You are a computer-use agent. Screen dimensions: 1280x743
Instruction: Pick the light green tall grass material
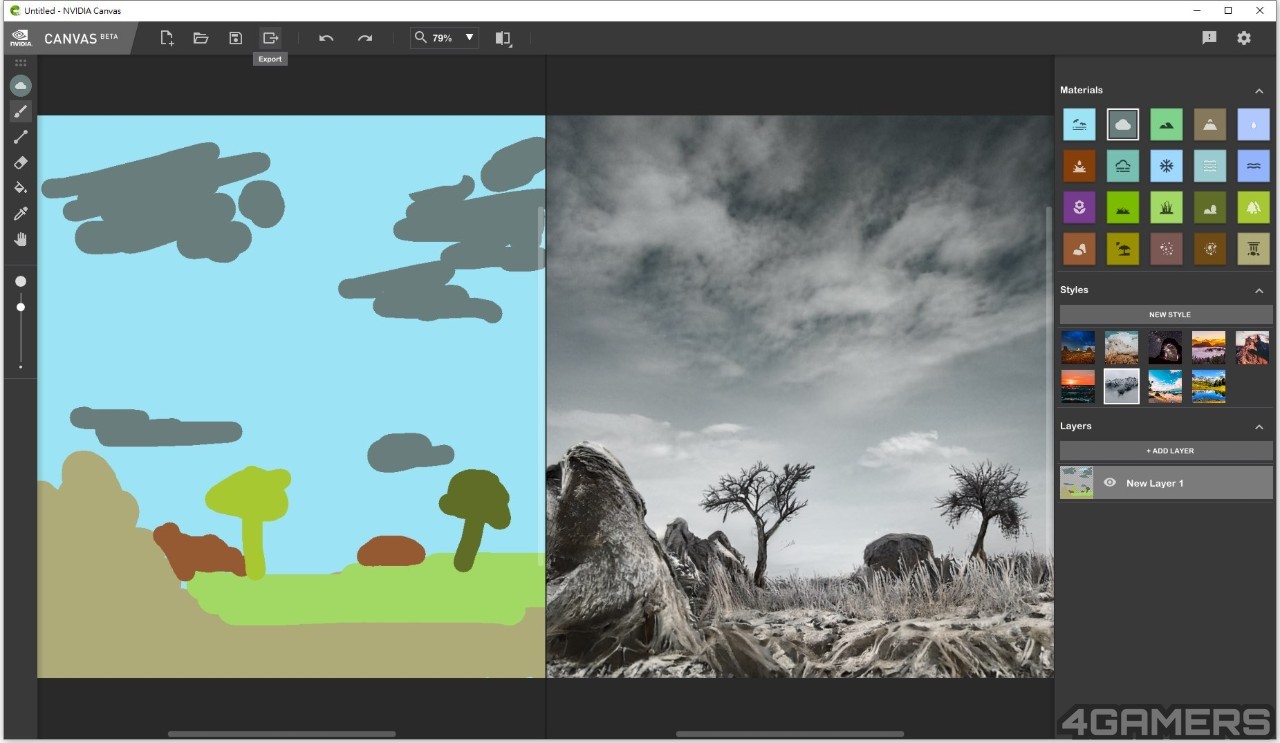(x=1166, y=207)
